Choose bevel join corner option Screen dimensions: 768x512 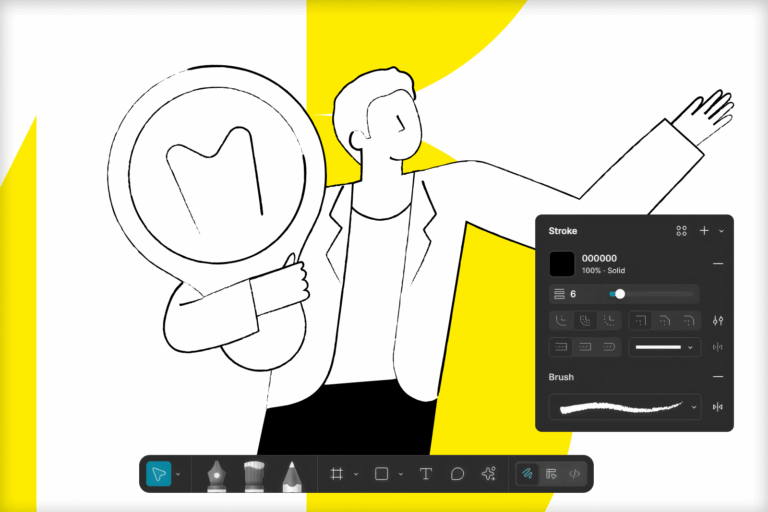665,321
